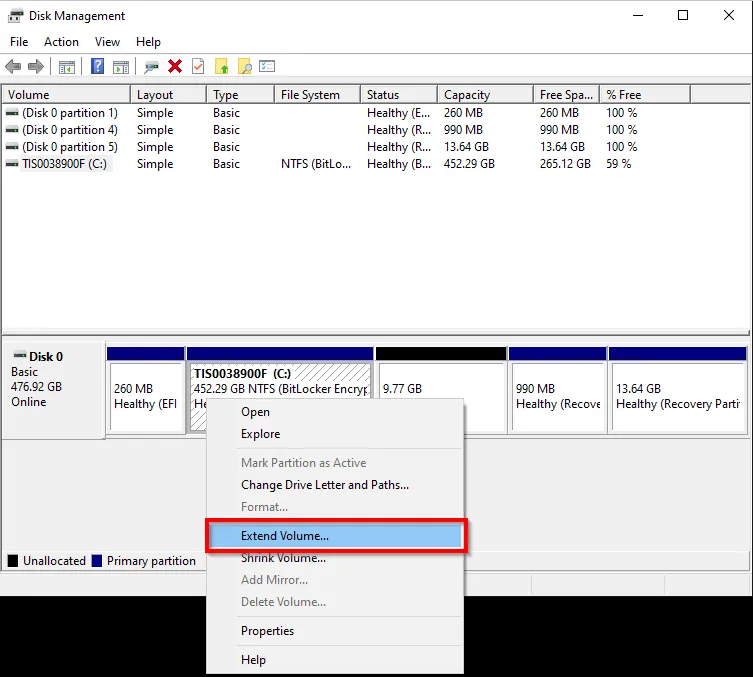Toggle the Show/Hide Console Tree icon

pyautogui.click(x=67, y=67)
